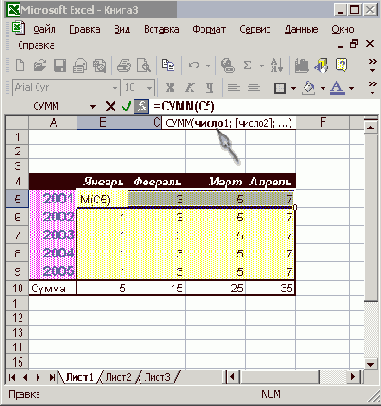Screen dimensions: 381x406
Task: Expand the font size dropdown
Action: (149, 88)
